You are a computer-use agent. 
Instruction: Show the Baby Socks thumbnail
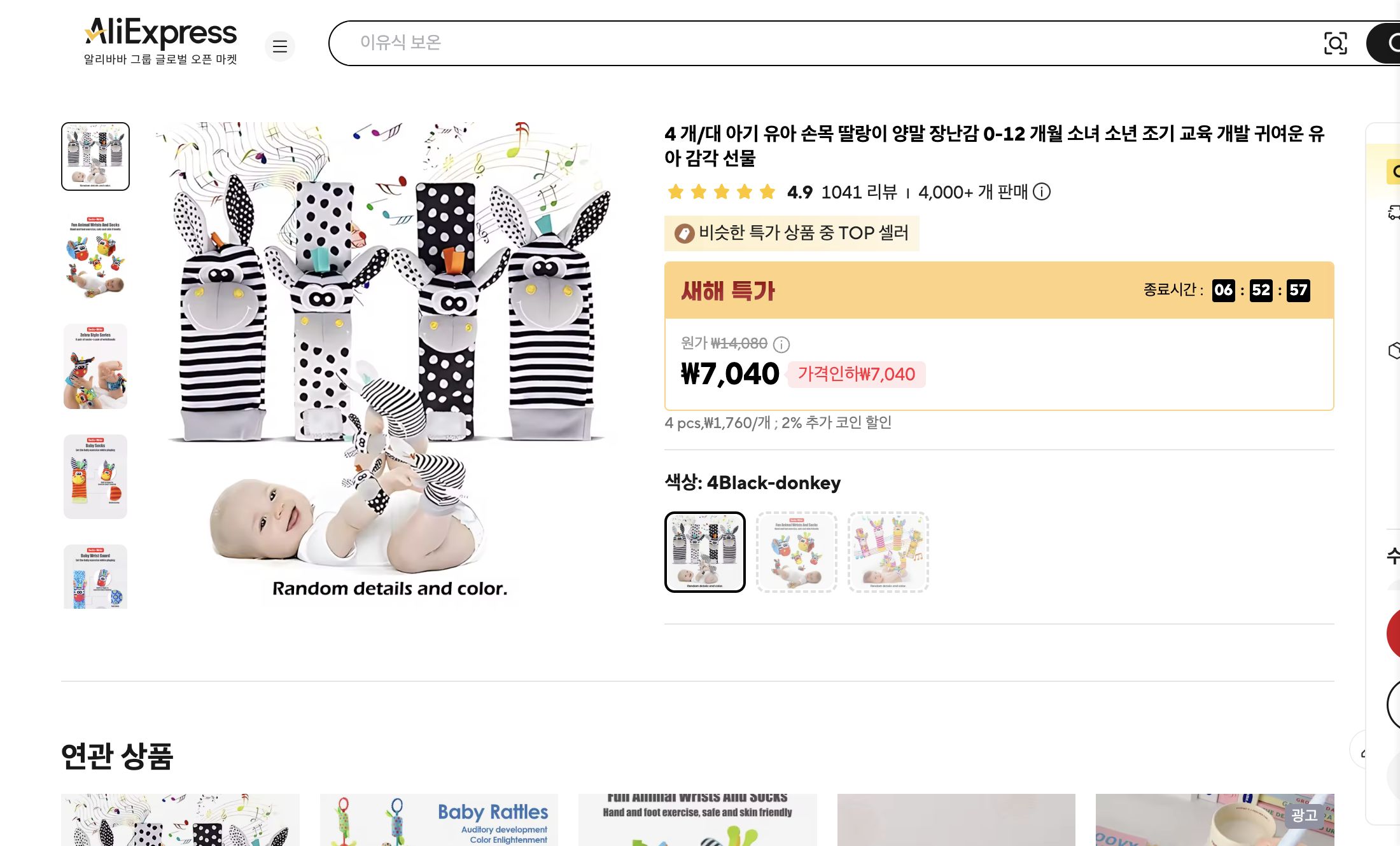click(95, 477)
